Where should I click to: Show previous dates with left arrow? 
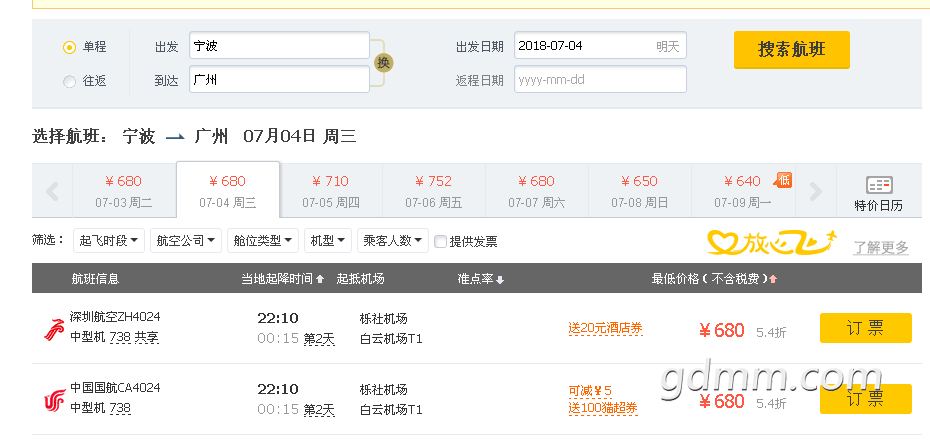[52, 191]
